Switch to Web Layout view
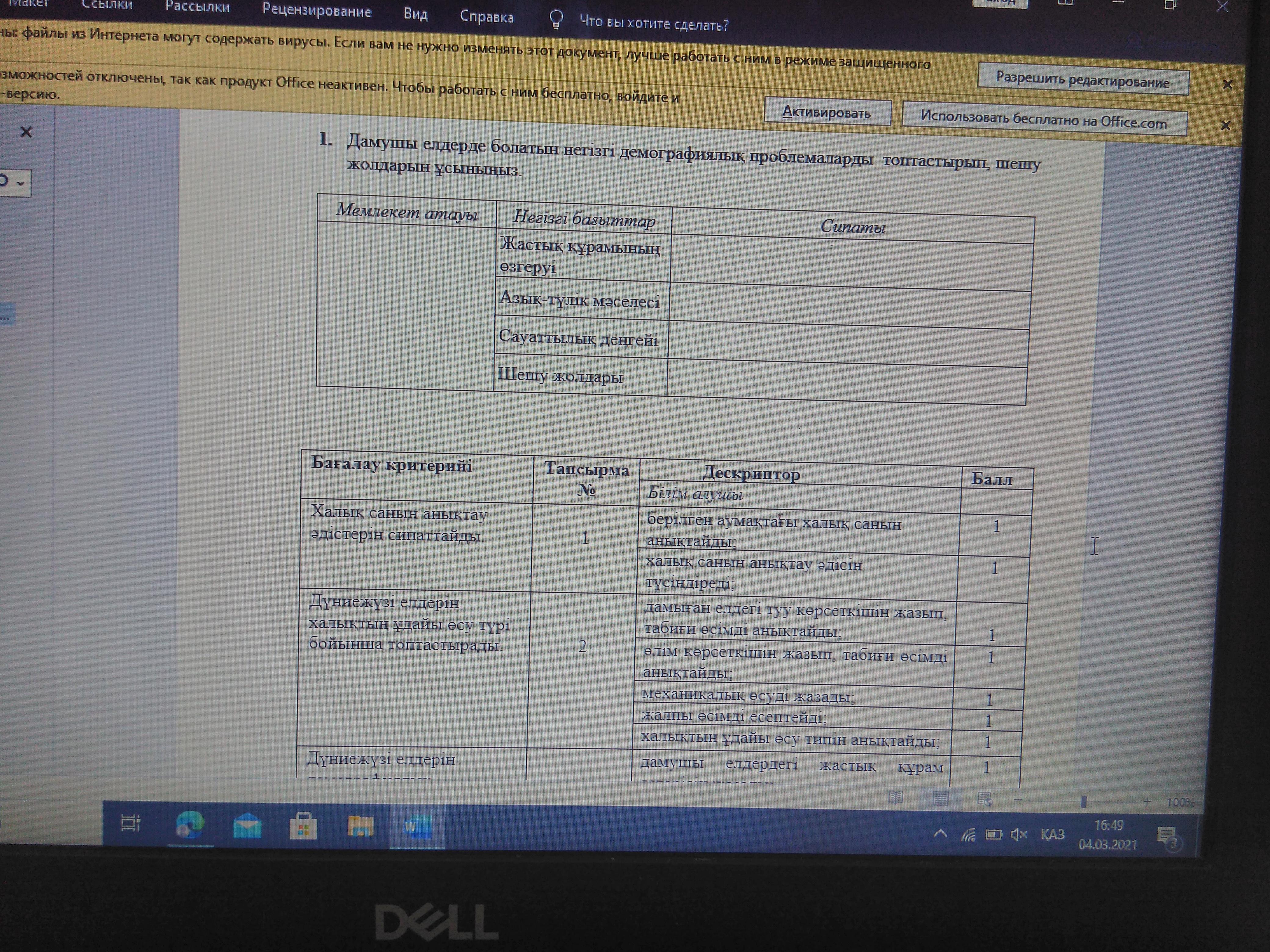Viewport: 1270px width, 952px height. click(x=985, y=799)
